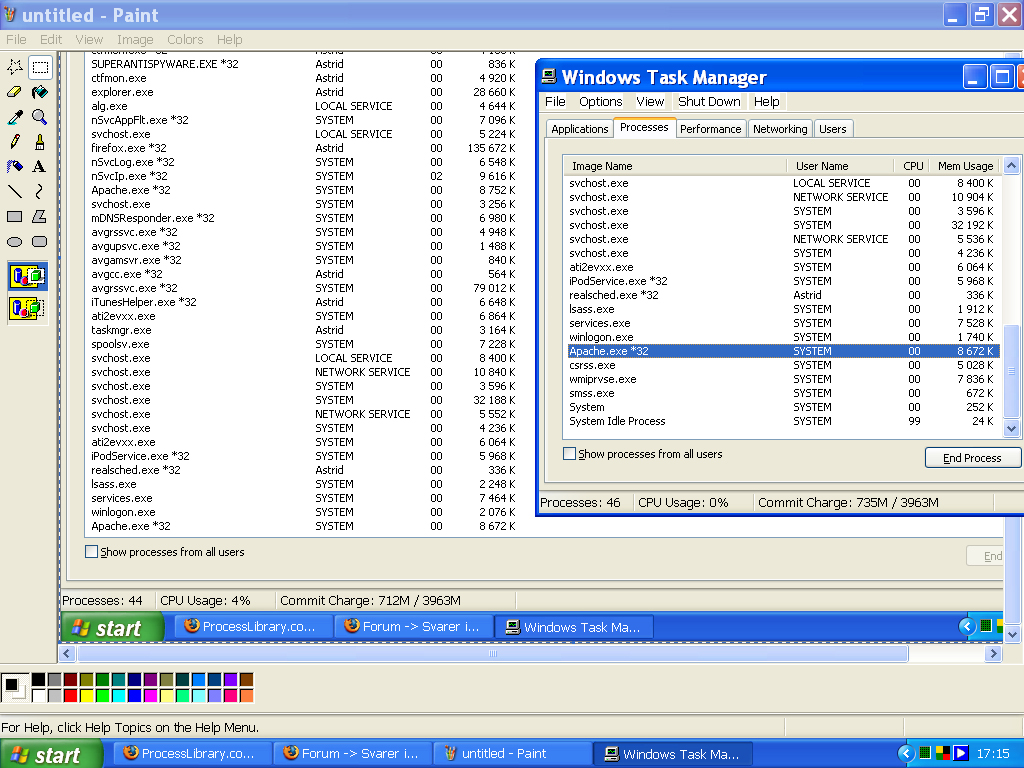Click the Paint title bar icon
The image size is (1024, 768).
(10, 14)
